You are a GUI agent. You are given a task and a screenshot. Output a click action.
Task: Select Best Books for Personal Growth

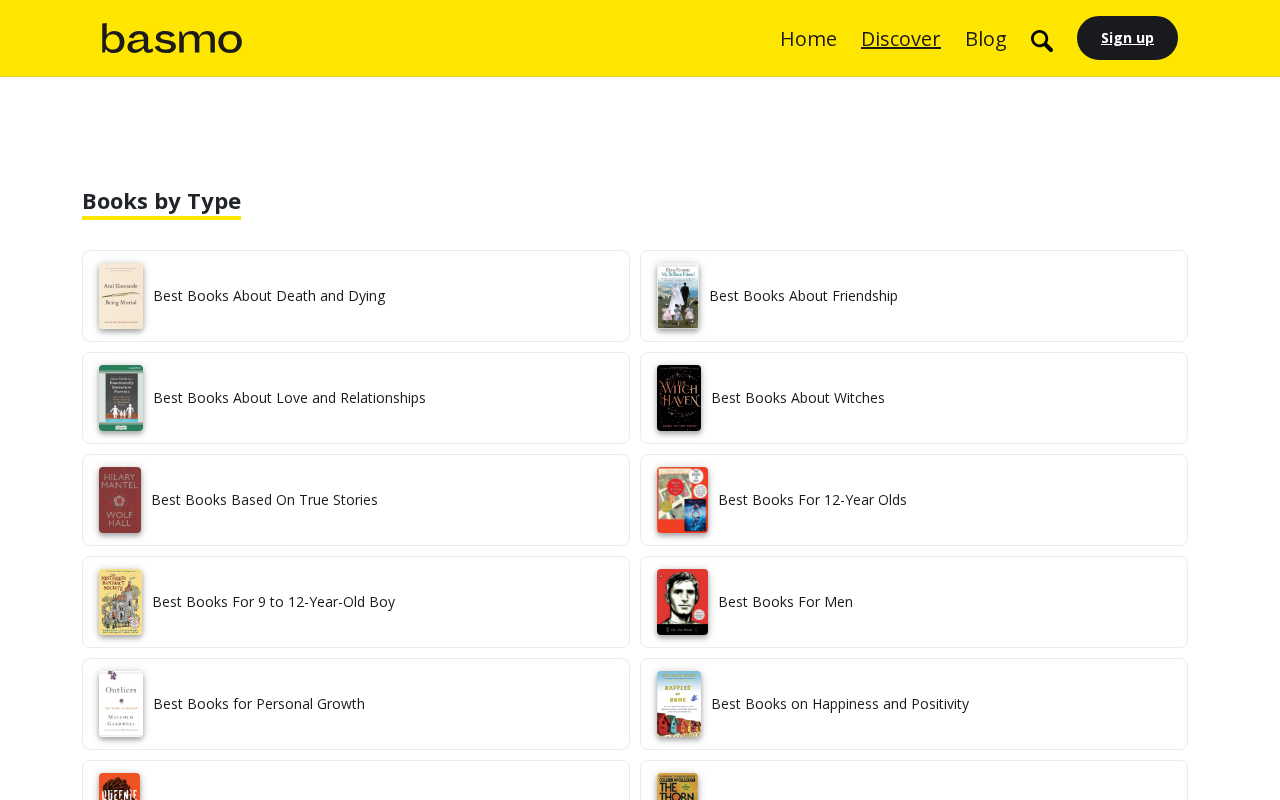pos(259,704)
